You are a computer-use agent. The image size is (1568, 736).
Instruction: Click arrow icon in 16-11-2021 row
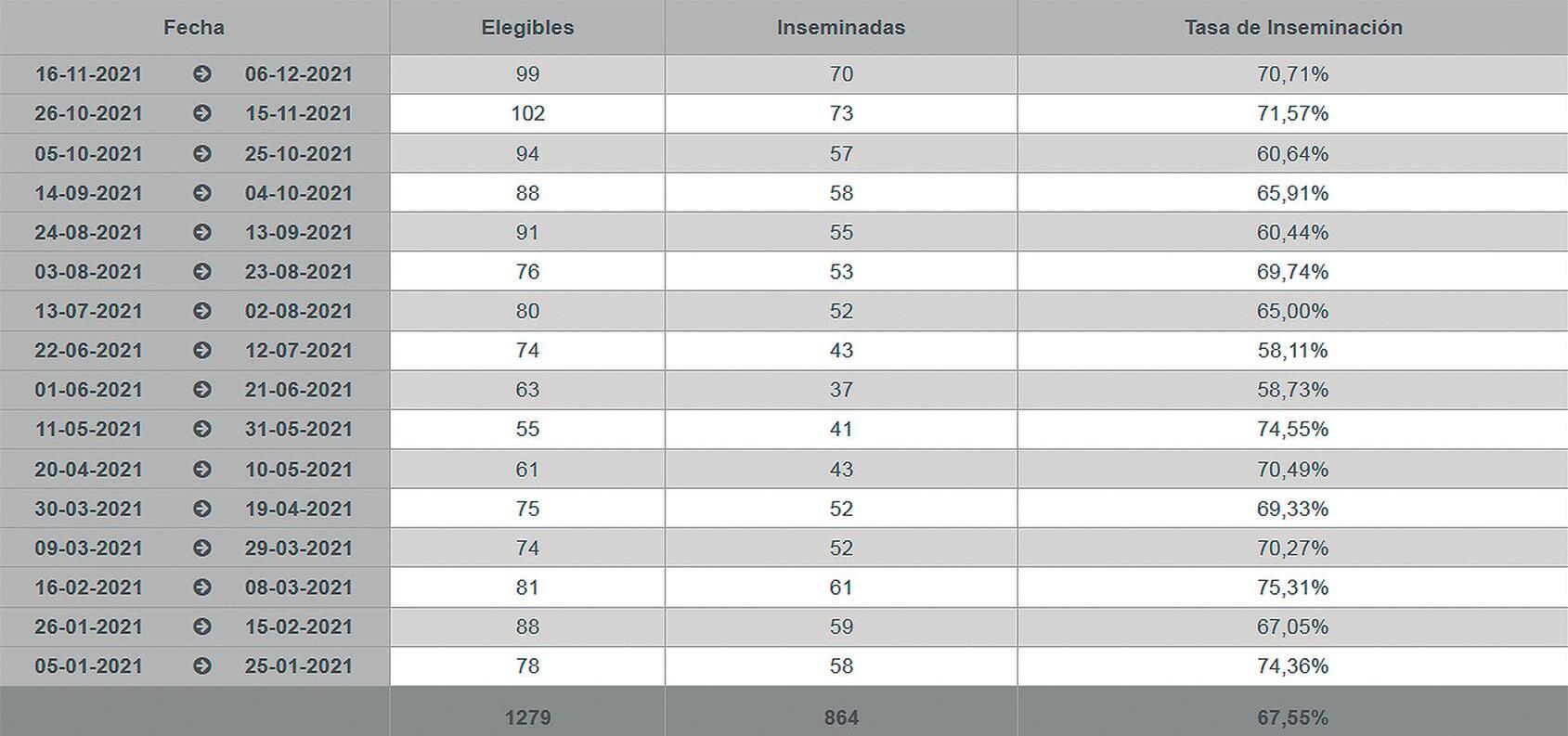(x=202, y=74)
